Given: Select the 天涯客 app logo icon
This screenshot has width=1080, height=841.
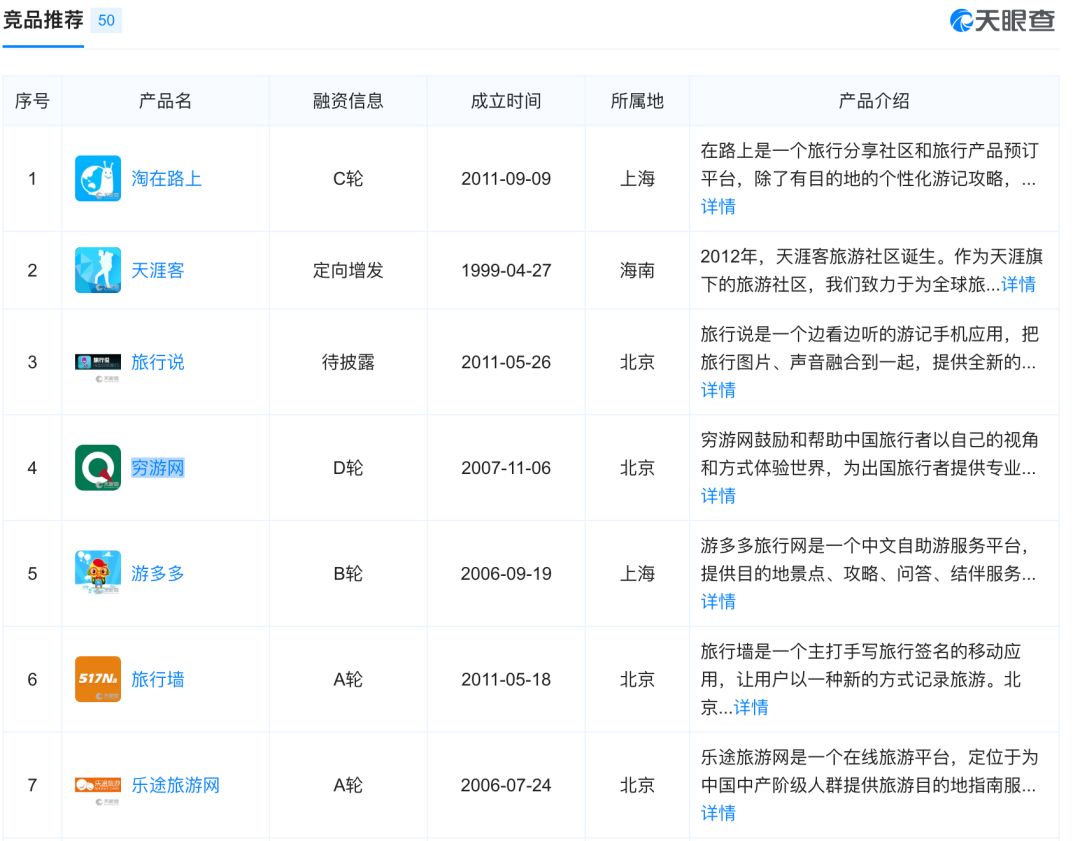Looking at the screenshot, I should click(x=97, y=269).
